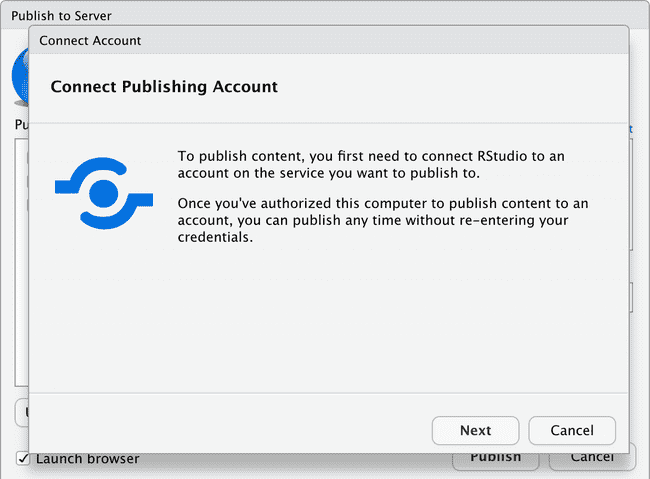
Task: Click the Connect Publishing Account heading
Action: 164,87
